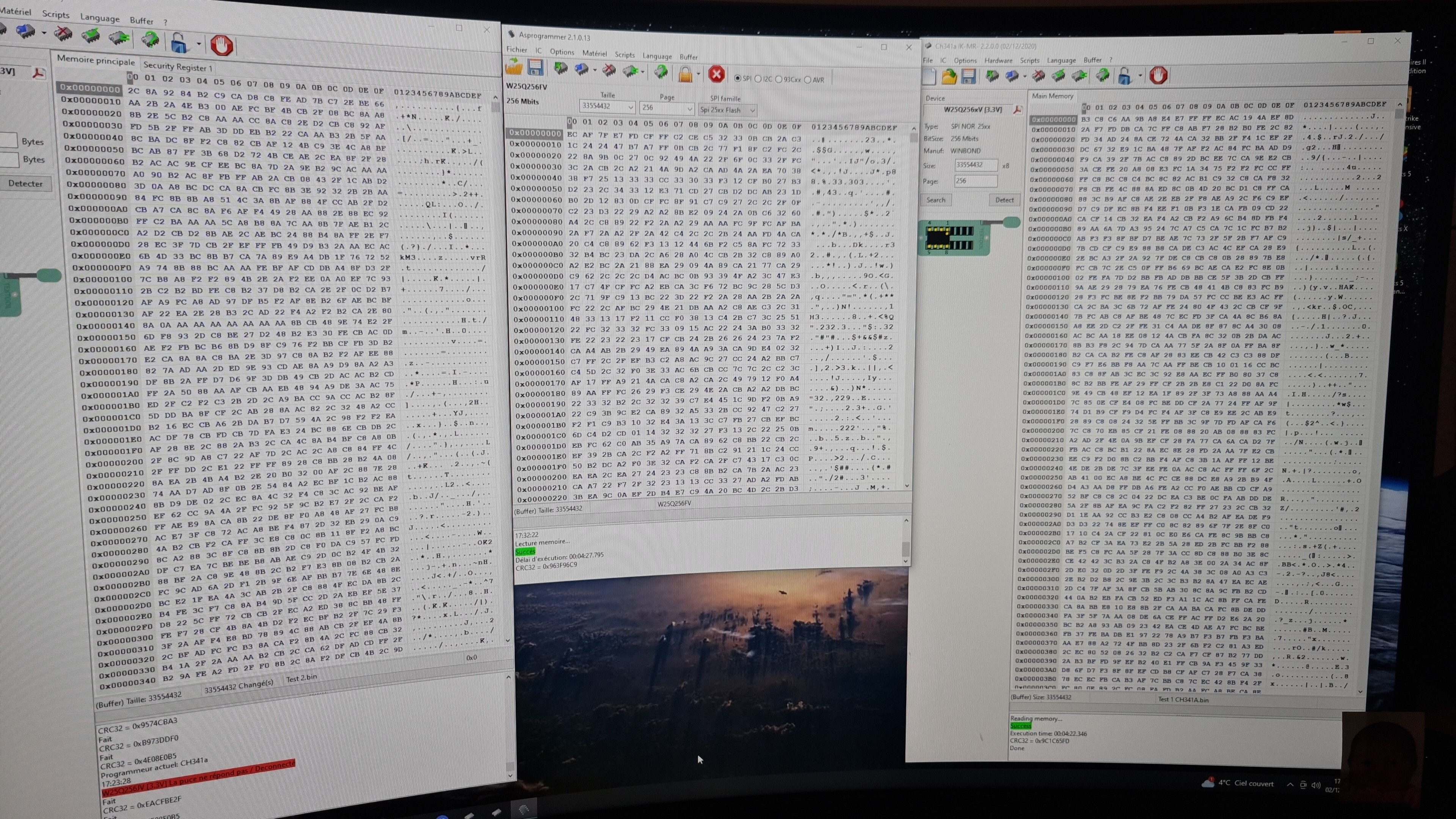Select the I2C radio button
Screen dimensions: 1456x819
[x=758, y=79]
